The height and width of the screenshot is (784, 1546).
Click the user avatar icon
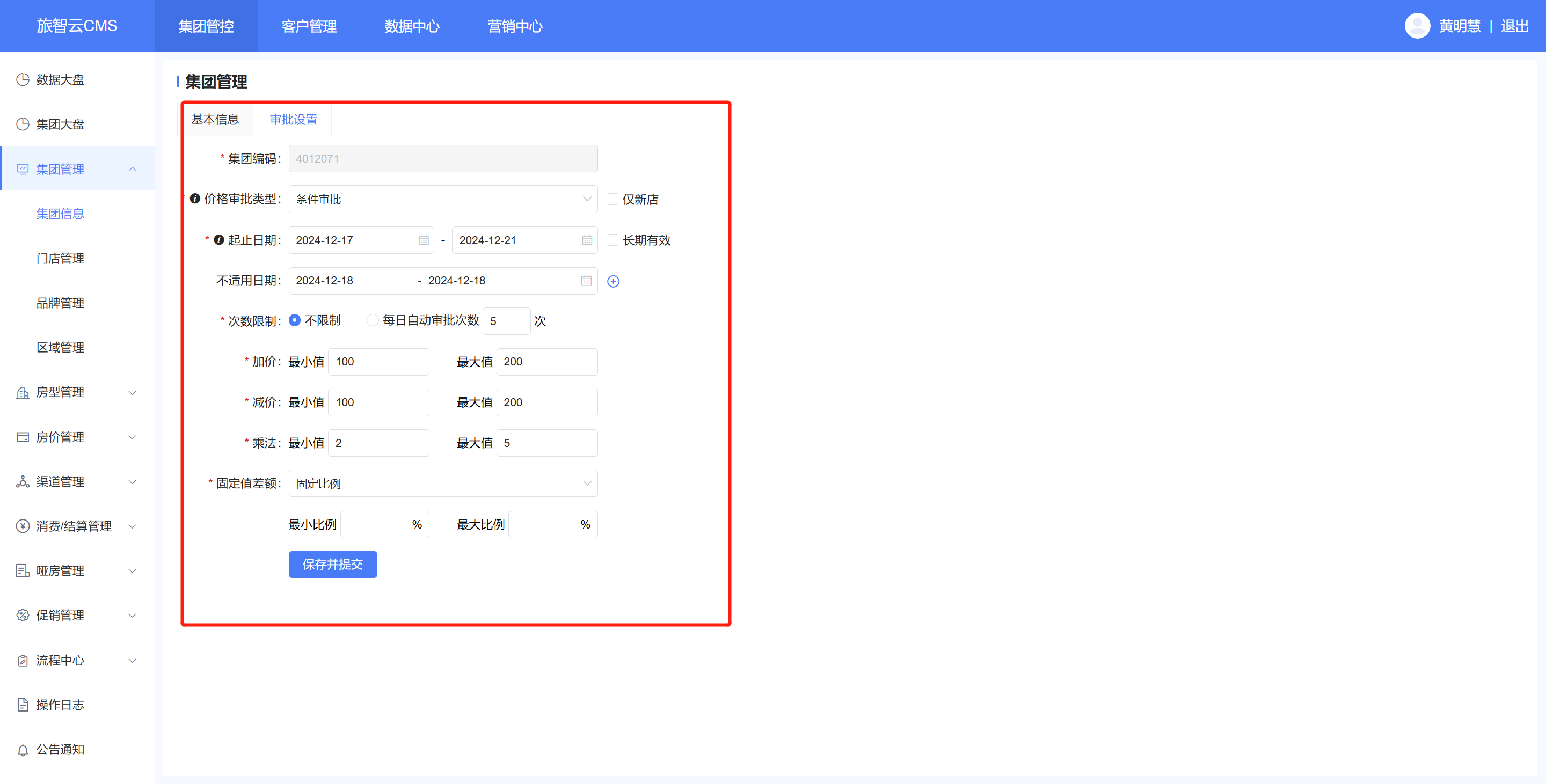(1417, 26)
